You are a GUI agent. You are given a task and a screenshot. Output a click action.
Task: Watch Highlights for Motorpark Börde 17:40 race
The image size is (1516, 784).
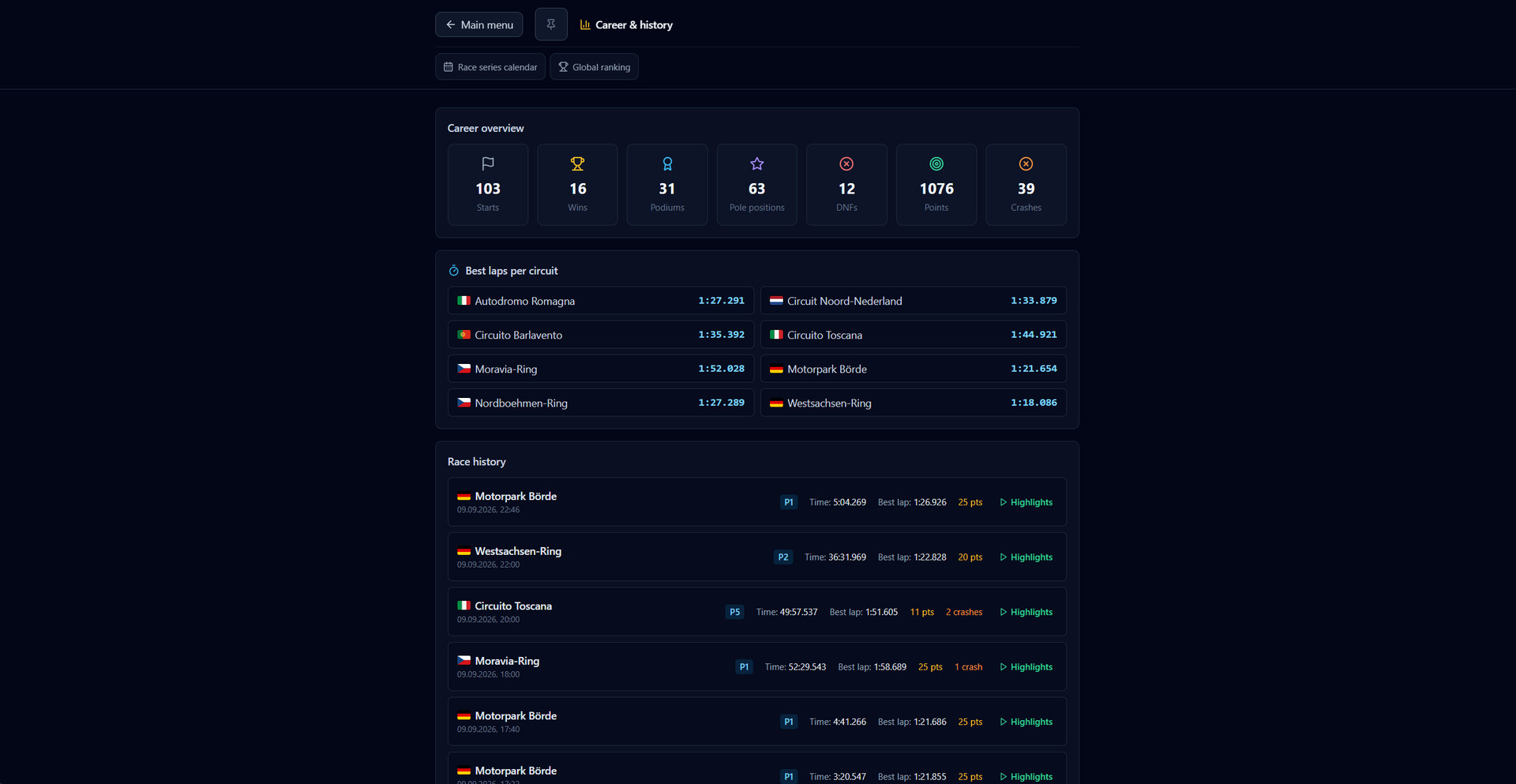1026,722
